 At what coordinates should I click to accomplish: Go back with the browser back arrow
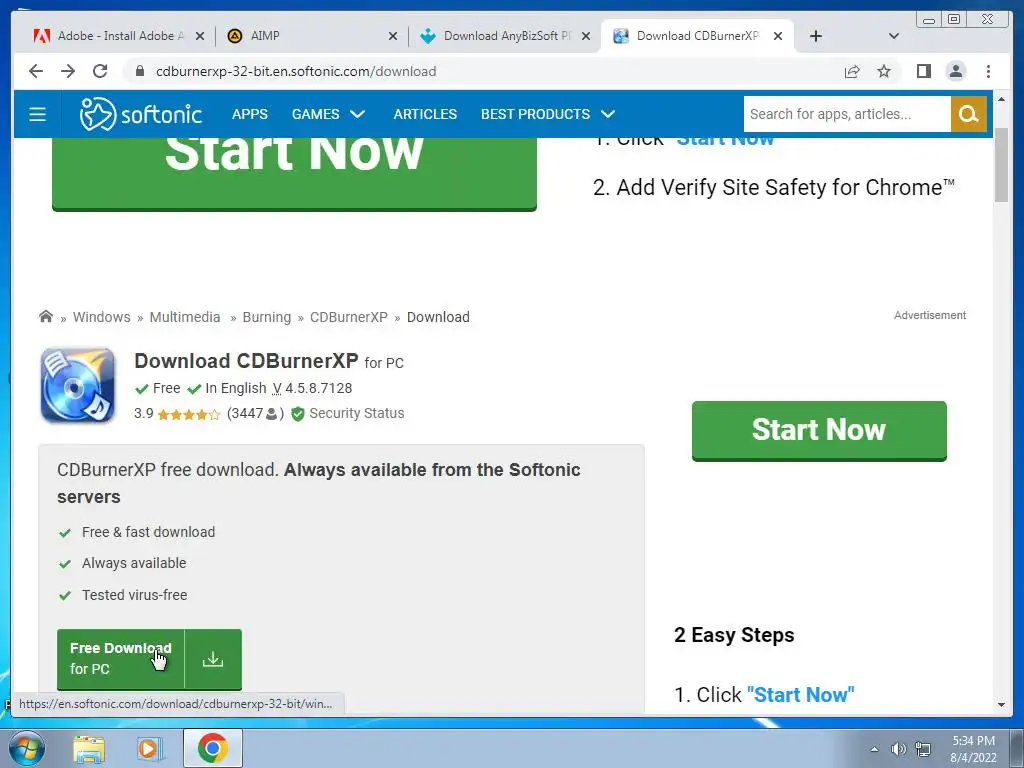click(36, 71)
